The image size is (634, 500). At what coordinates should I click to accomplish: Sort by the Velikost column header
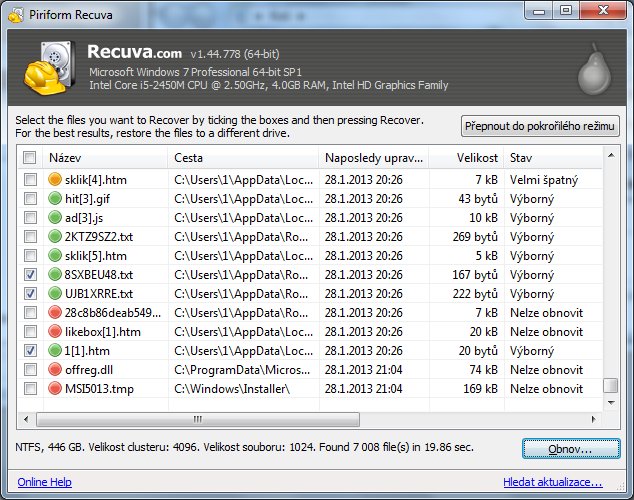point(466,157)
